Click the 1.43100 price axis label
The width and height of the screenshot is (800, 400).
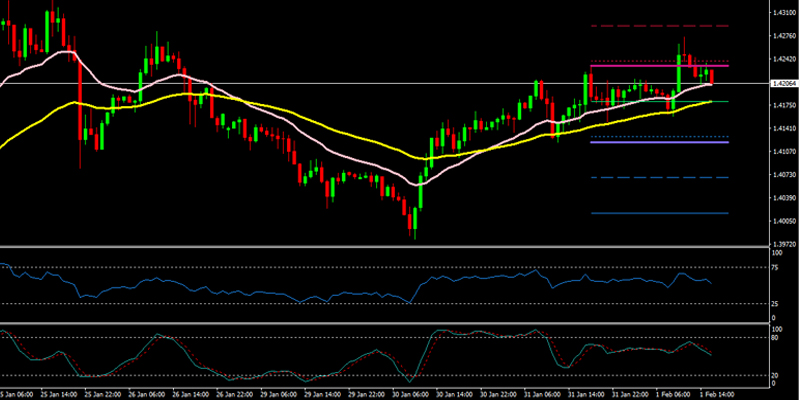(x=783, y=13)
